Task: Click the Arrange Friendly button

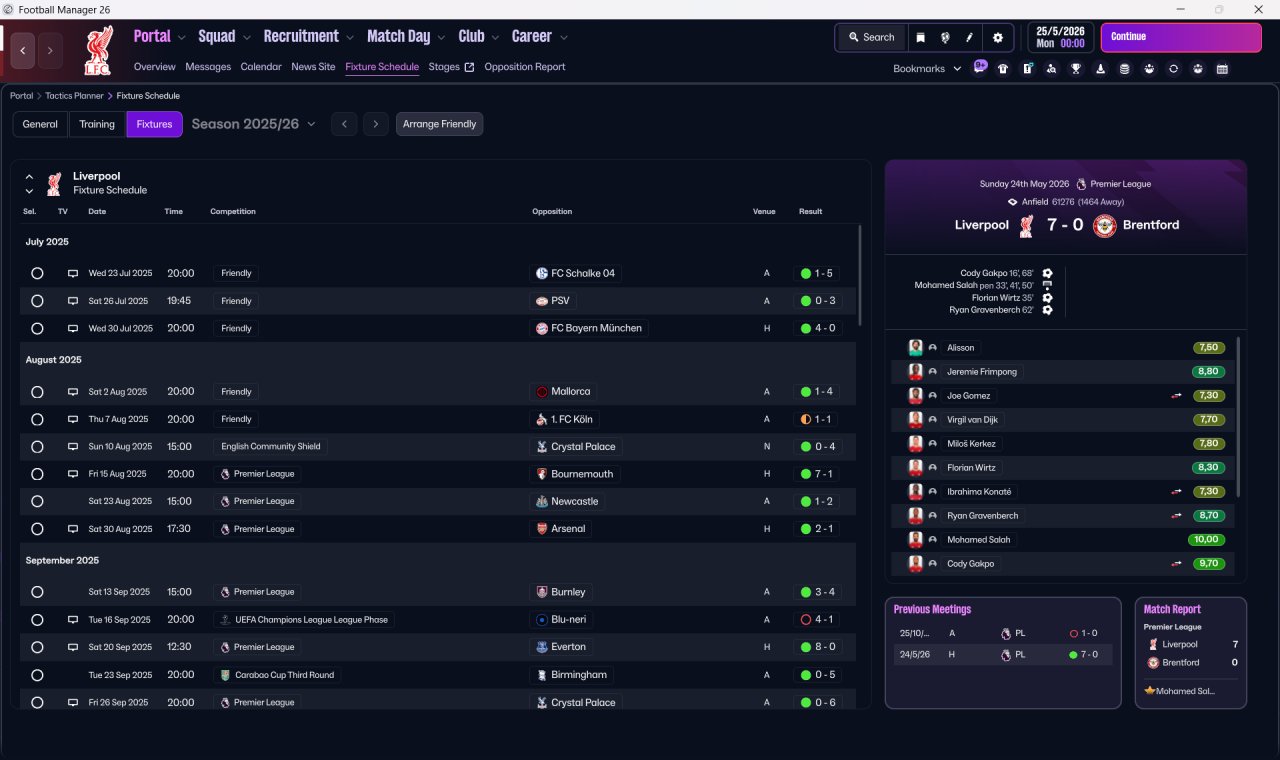Action: (x=440, y=124)
